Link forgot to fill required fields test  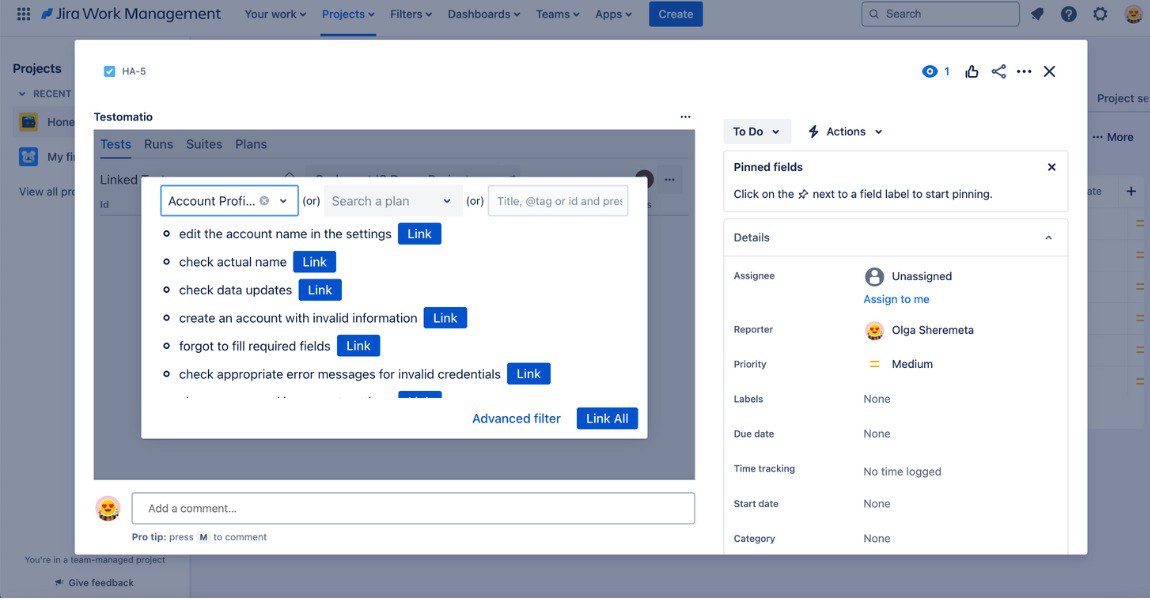[359, 345]
